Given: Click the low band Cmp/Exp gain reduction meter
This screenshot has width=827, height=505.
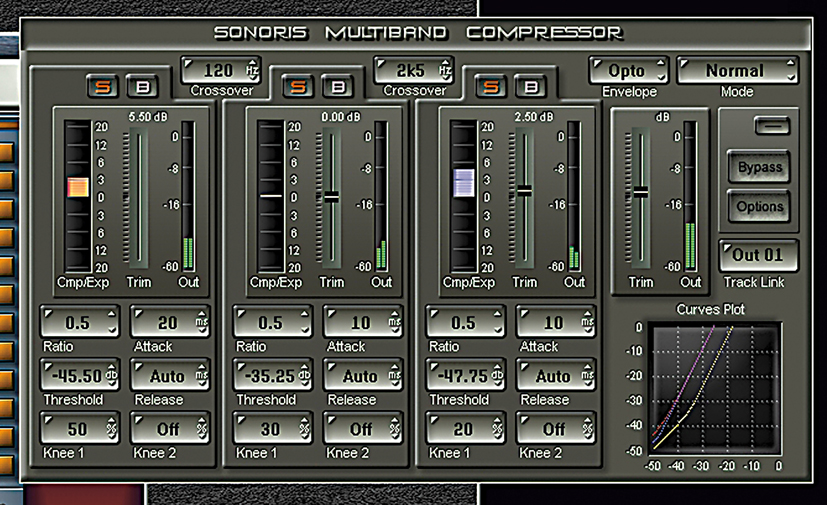Looking at the screenshot, I should pos(78,196).
